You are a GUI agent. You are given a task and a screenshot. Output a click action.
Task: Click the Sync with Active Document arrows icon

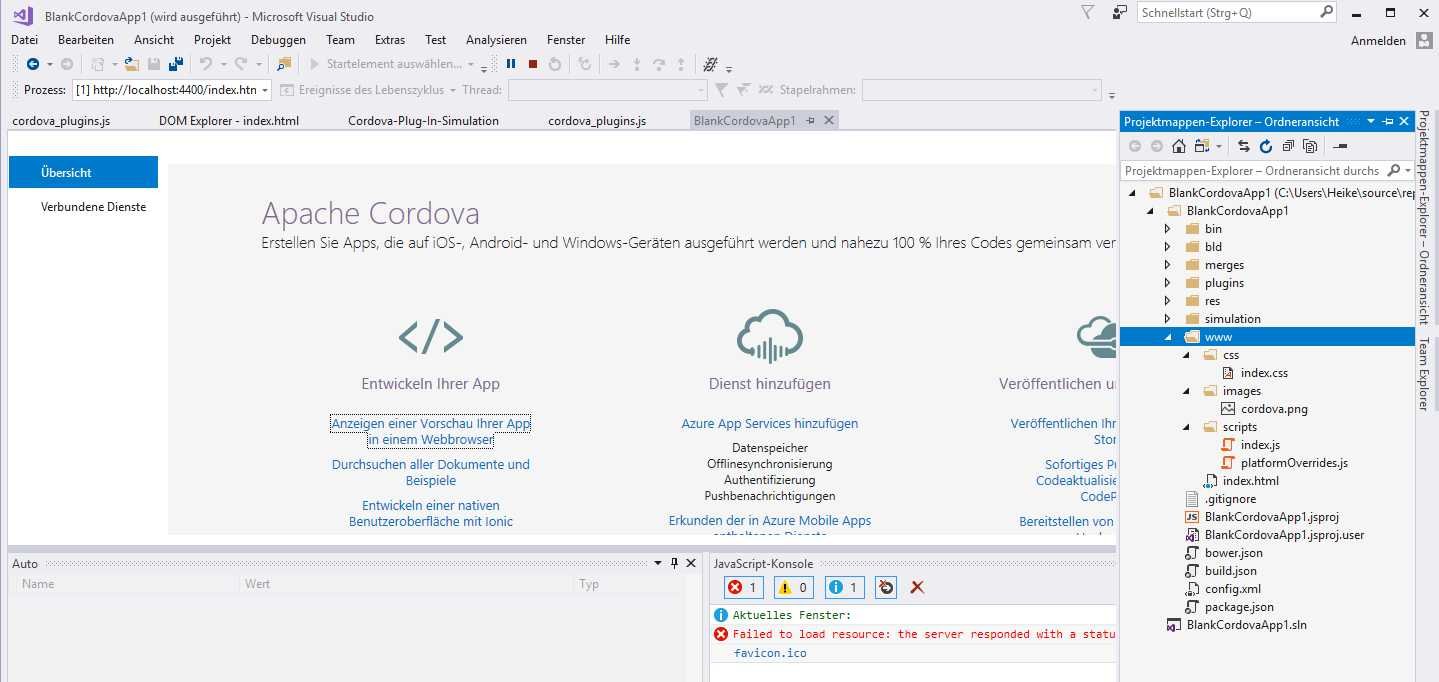pos(1243,146)
